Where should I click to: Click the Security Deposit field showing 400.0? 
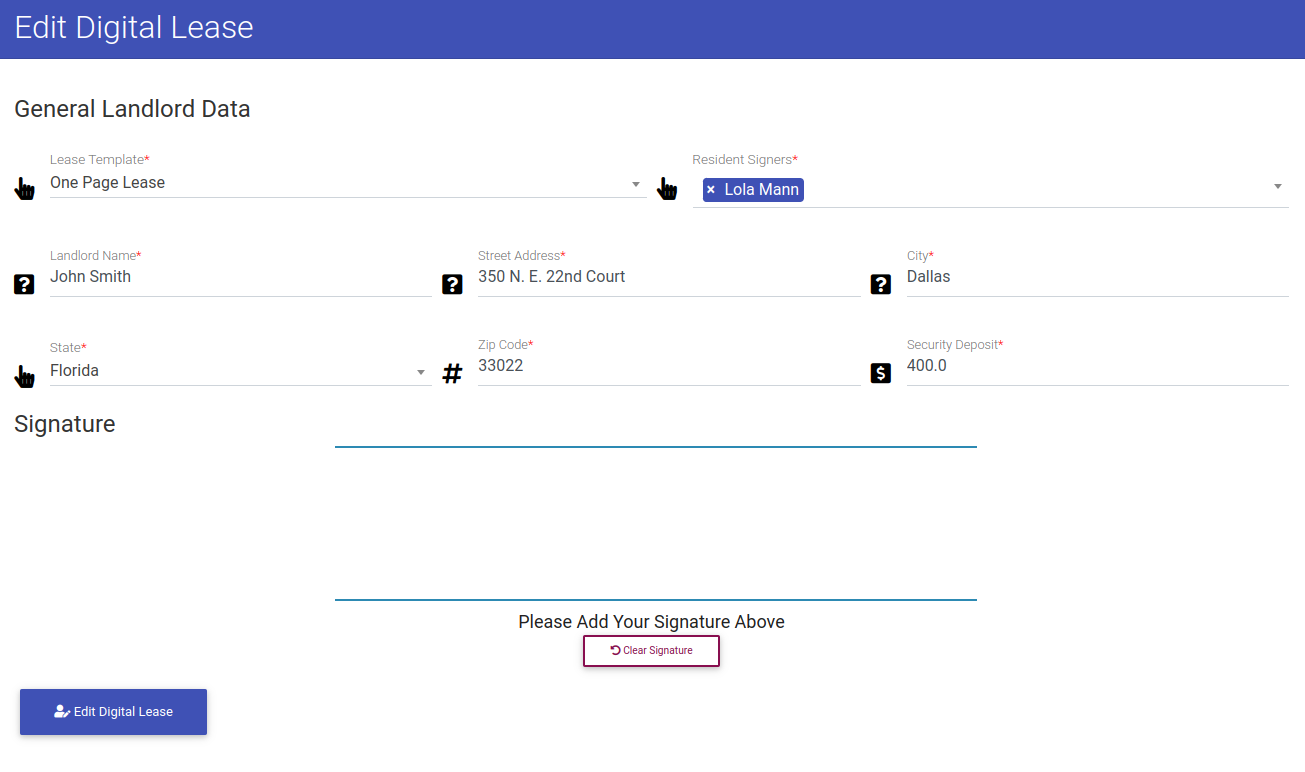pos(1097,366)
